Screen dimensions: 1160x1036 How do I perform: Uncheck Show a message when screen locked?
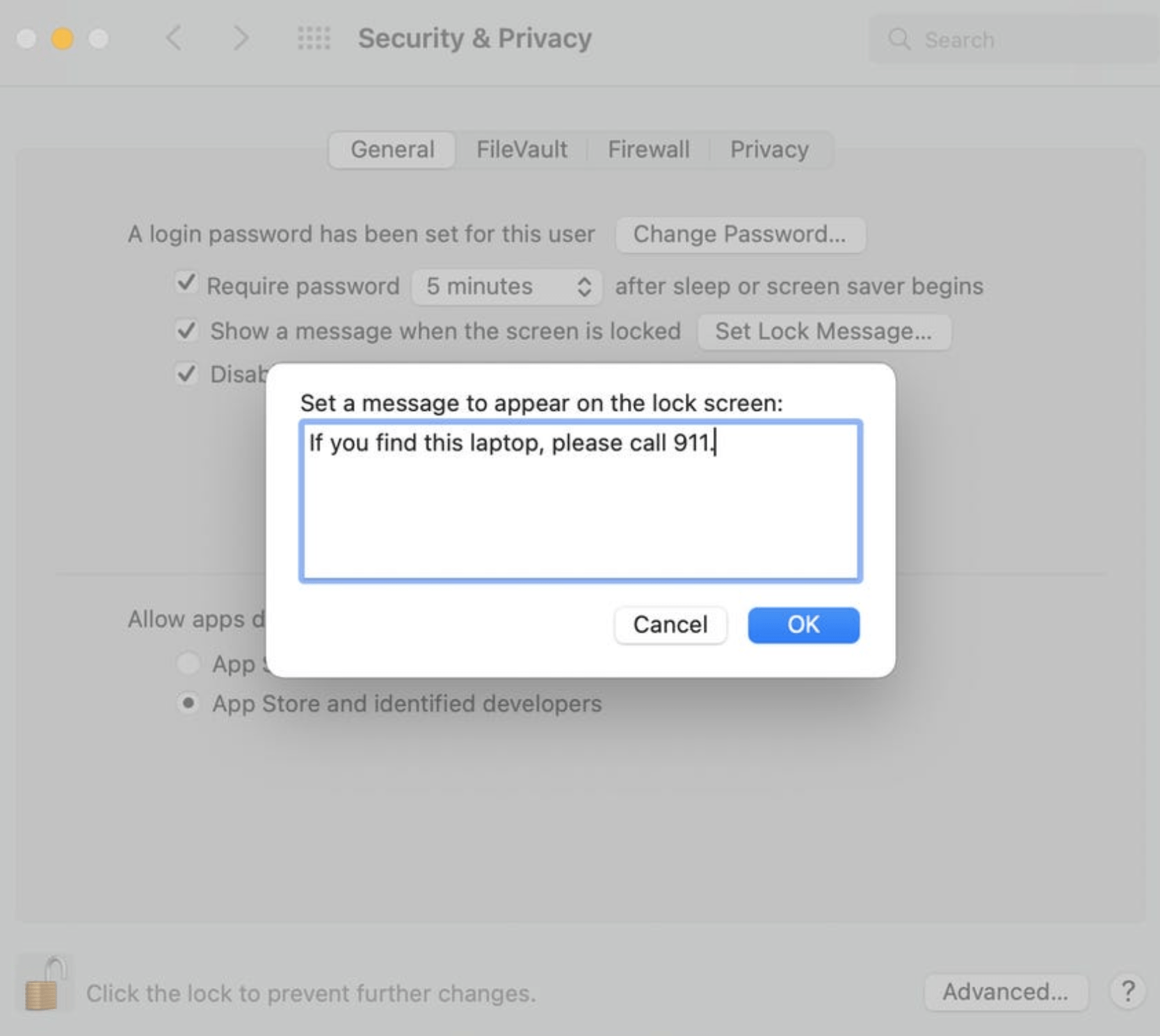(186, 330)
